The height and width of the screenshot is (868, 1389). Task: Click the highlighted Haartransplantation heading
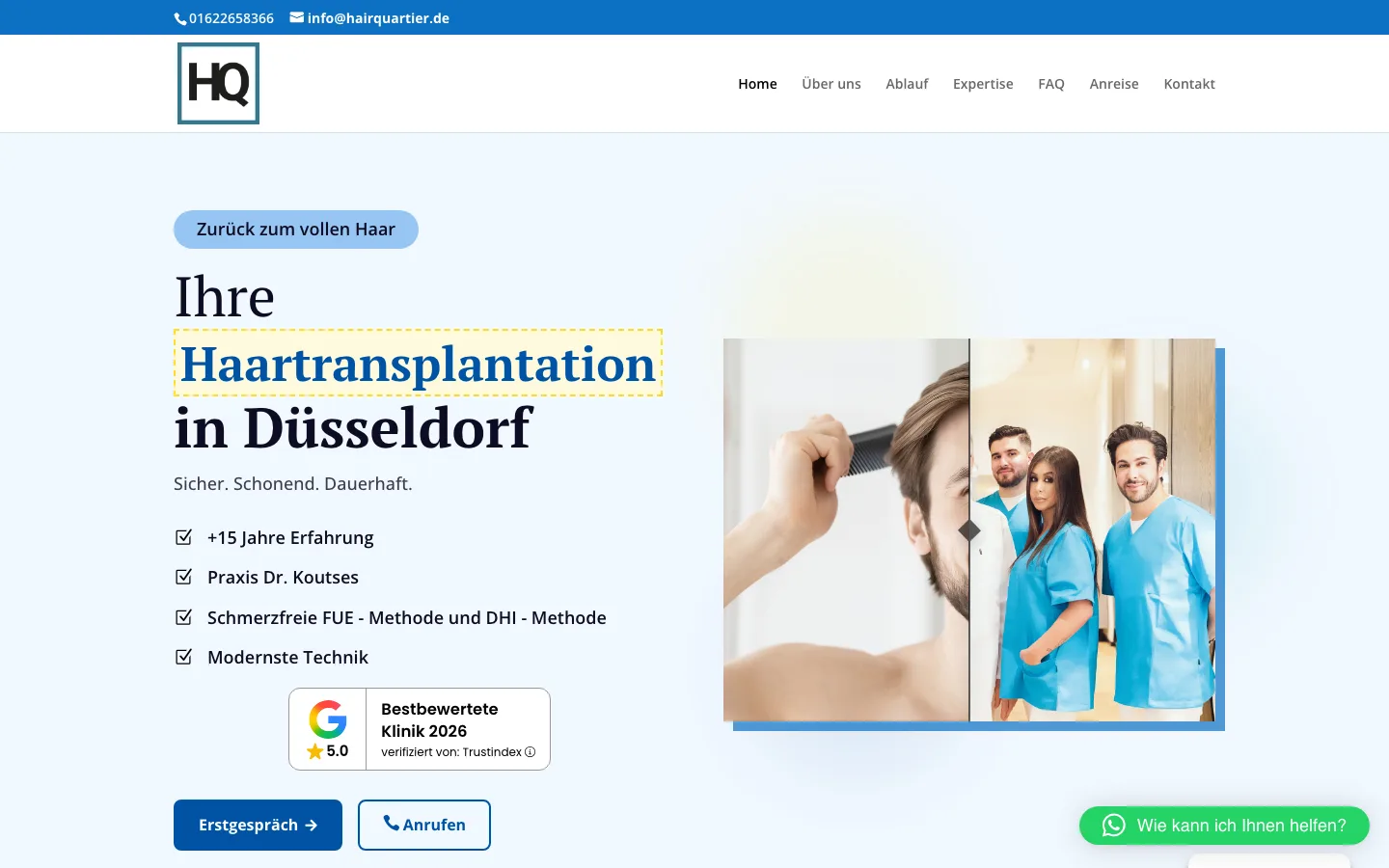click(418, 364)
